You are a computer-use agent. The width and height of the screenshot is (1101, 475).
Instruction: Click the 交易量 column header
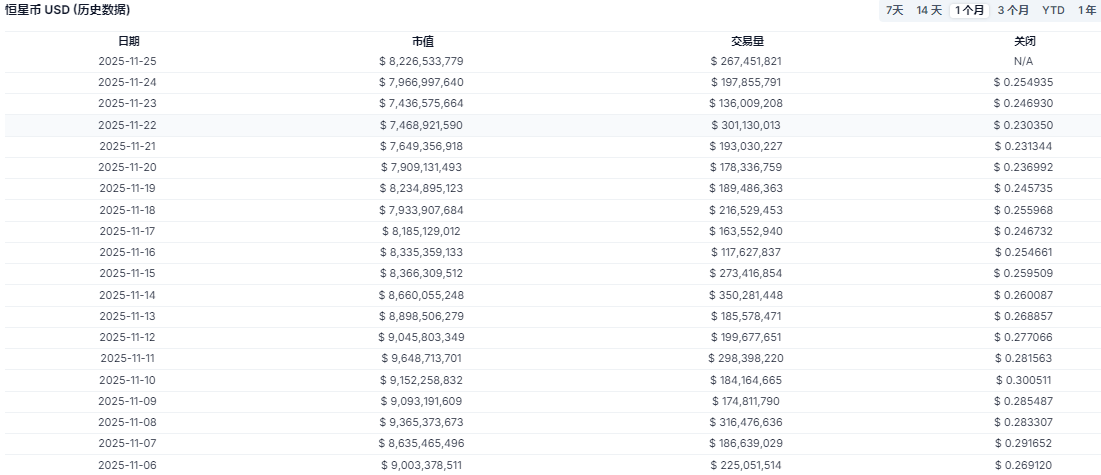tap(747, 41)
